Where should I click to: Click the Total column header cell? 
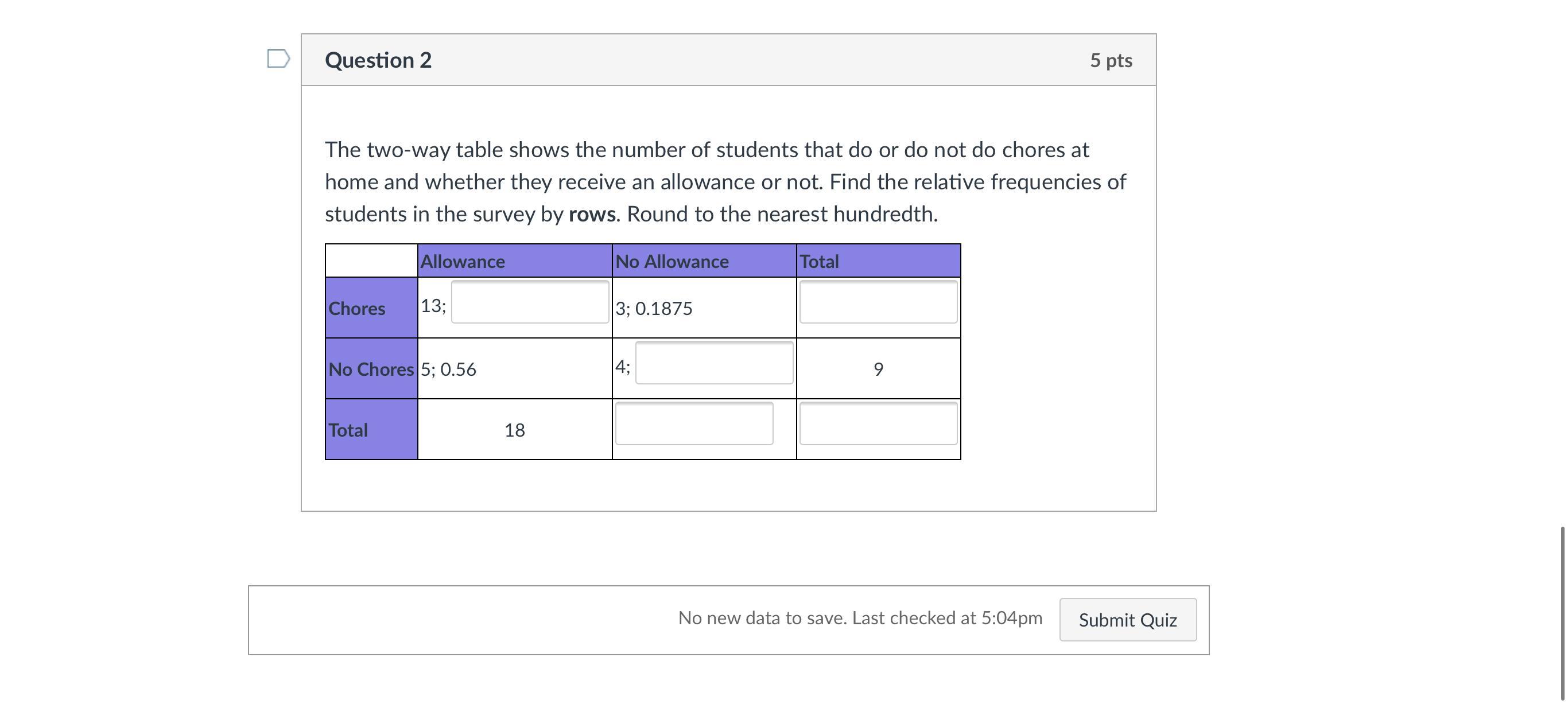[x=818, y=262]
